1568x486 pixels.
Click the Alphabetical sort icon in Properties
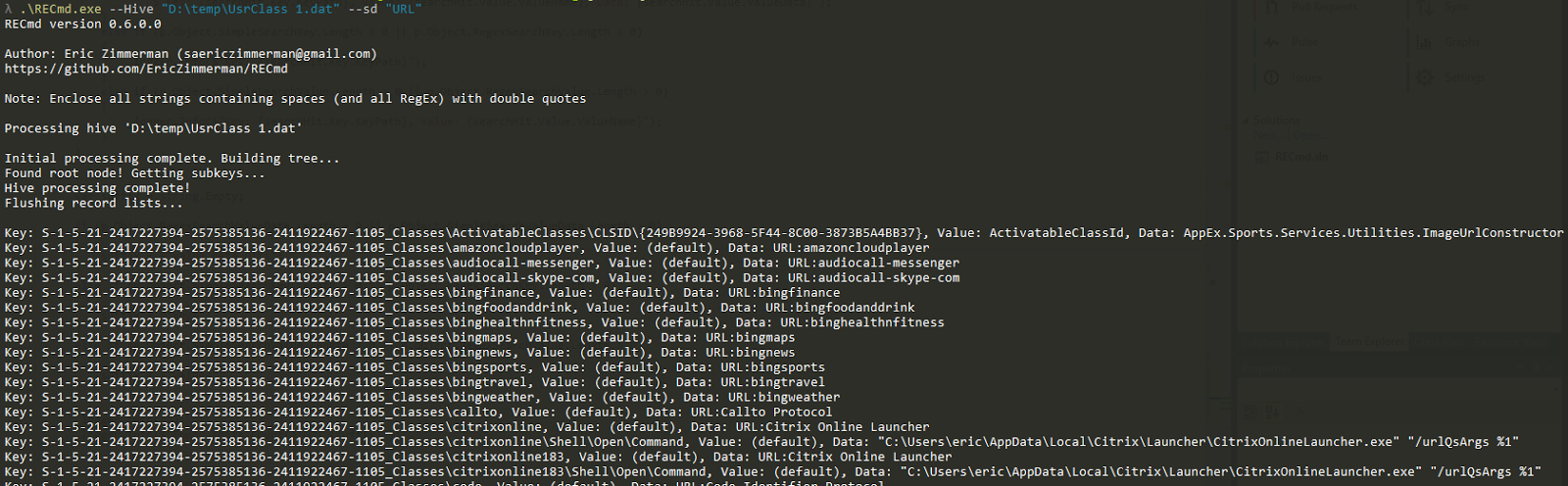pyautogui.click(x=1271, y=413)
